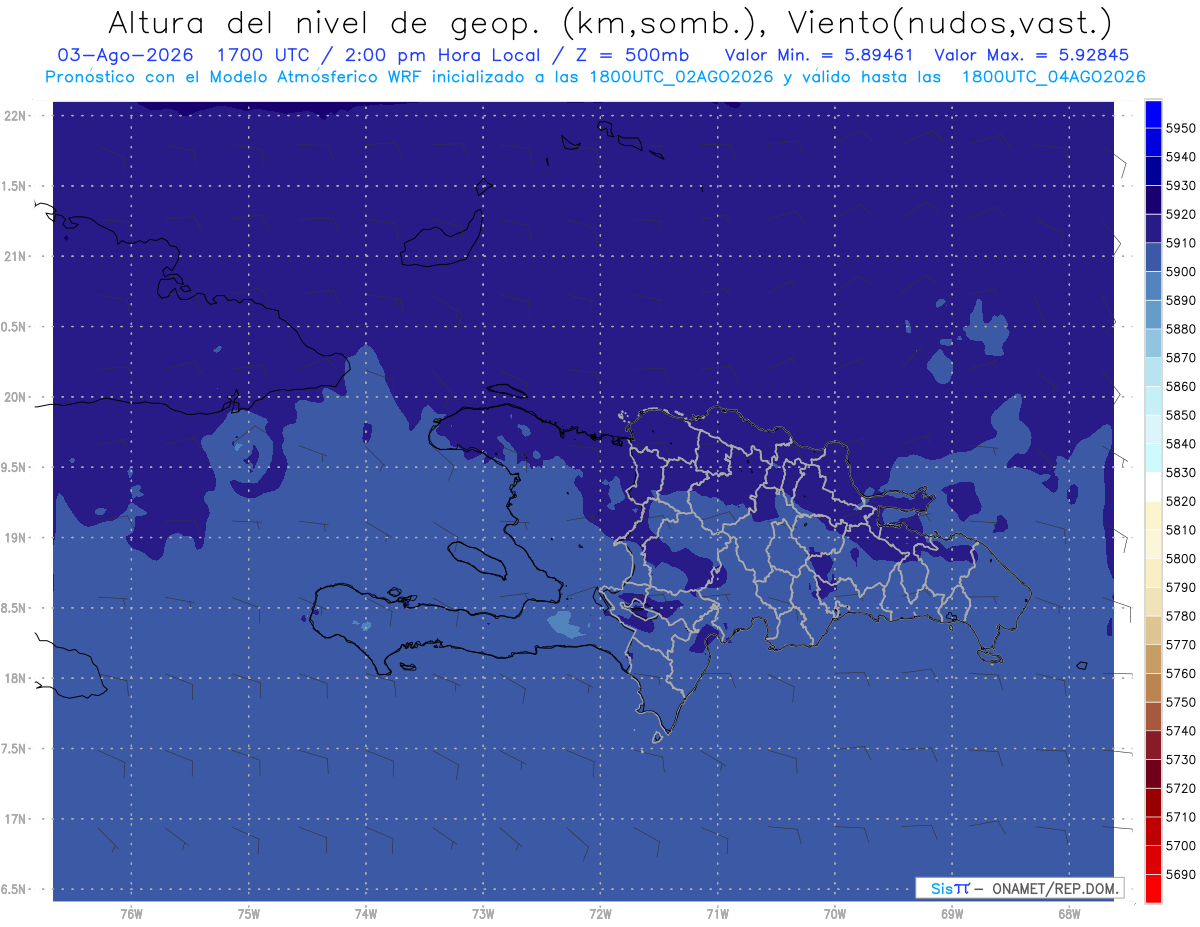Click the '22N' latitude label
1200x927 pixels.
click(17, 116)
